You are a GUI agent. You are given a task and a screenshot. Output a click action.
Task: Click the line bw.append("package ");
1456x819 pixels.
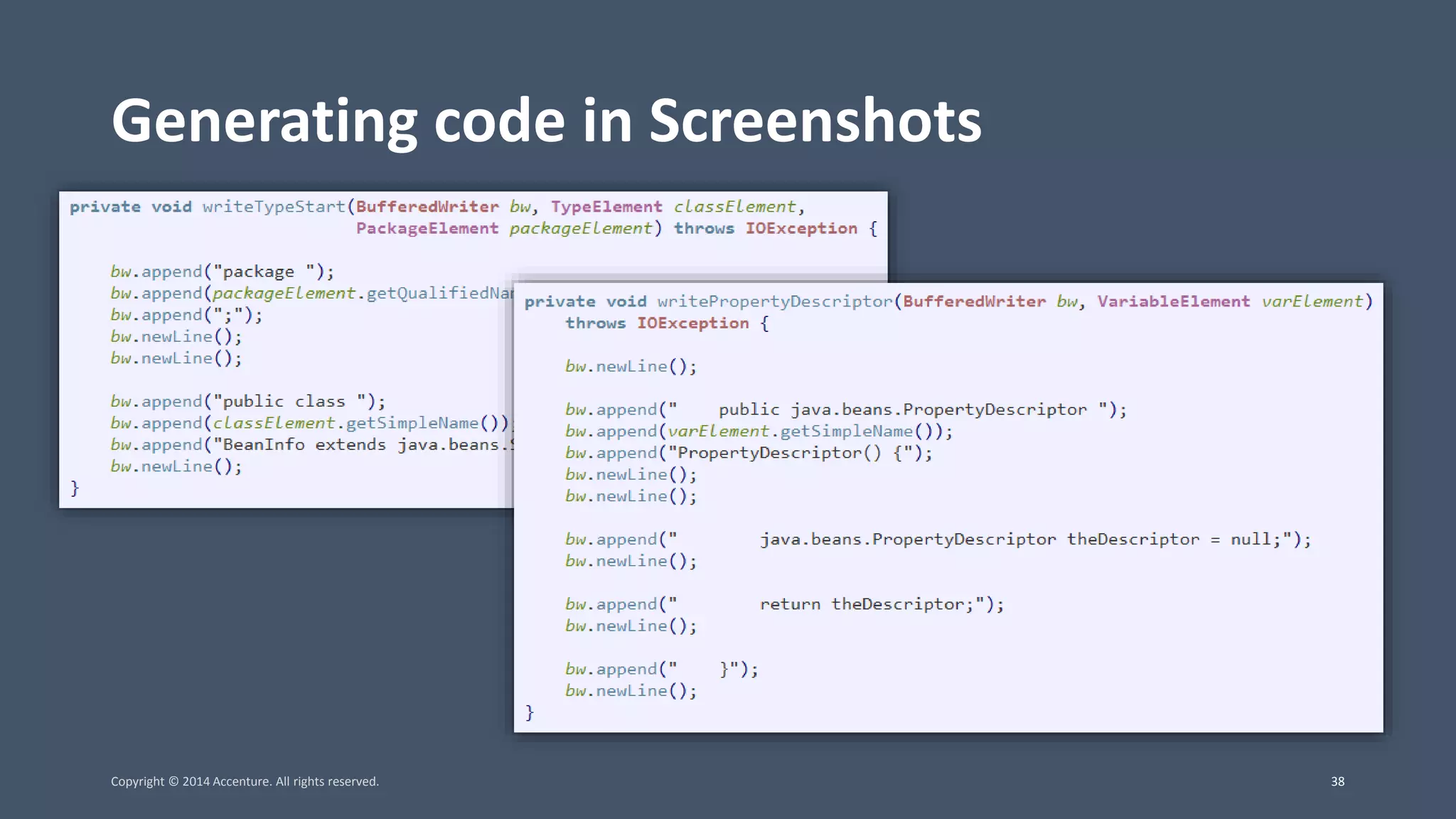pos(222,272)
